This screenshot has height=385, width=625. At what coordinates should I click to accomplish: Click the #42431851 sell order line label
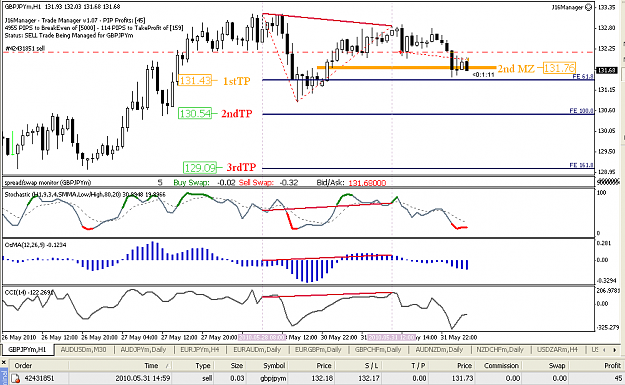pos(25,48)
